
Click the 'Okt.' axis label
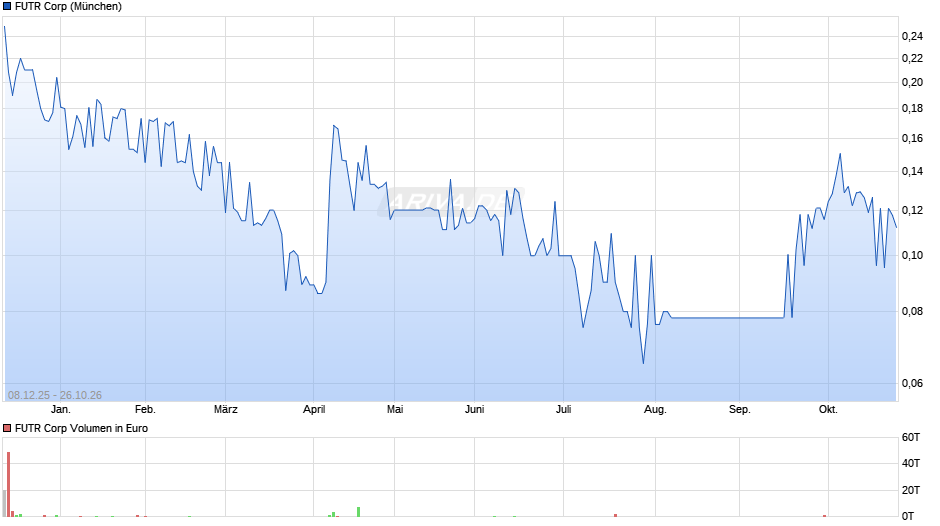pos(828,410)
